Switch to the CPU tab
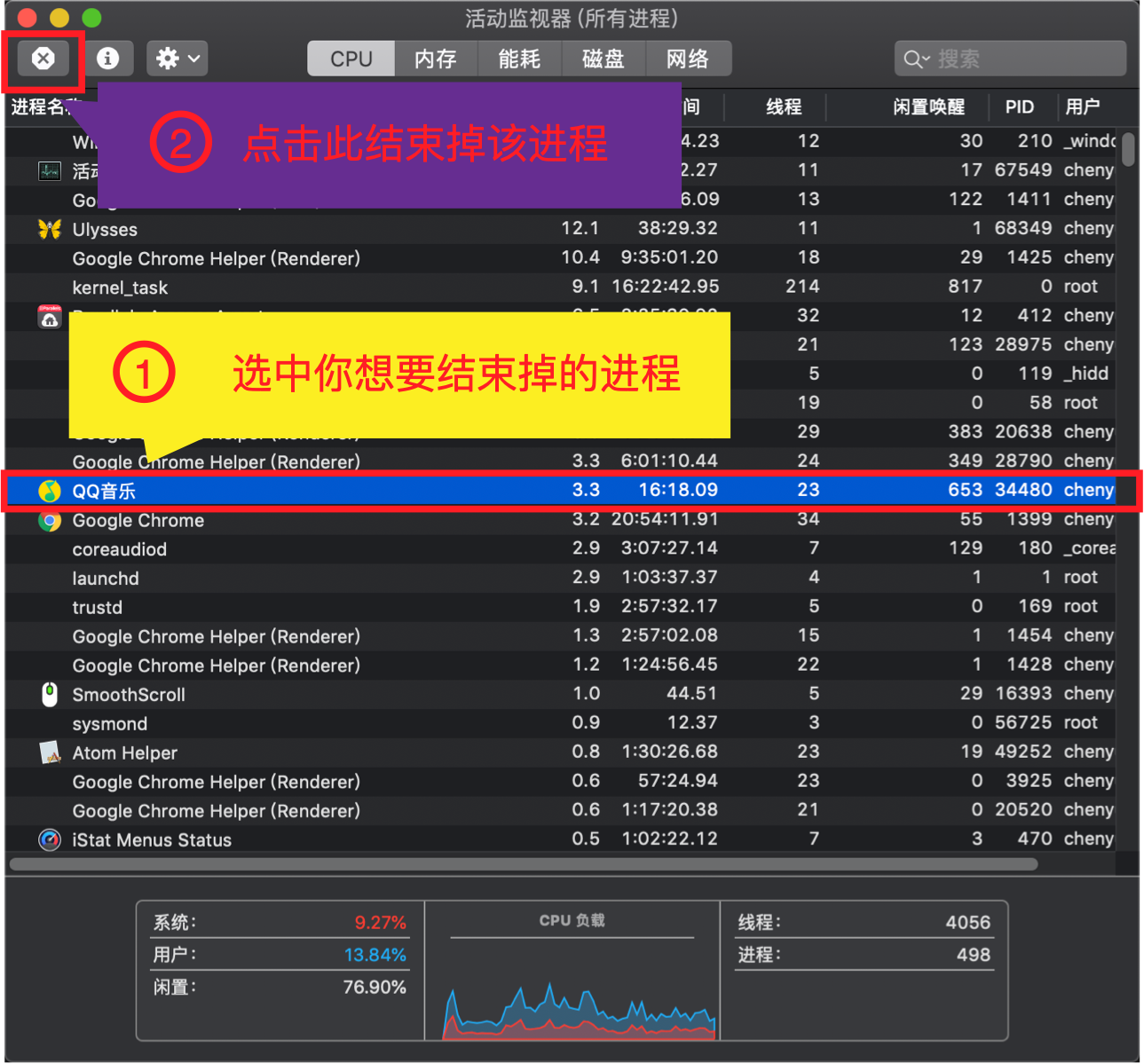Screen dimensions: 1144x1064 (351, 59)
